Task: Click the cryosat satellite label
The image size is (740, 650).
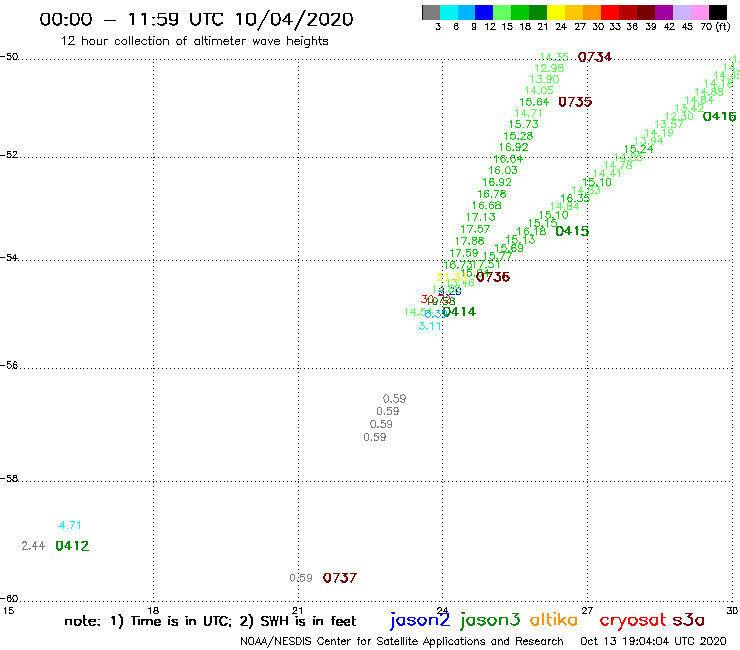Action: [633, 621]
